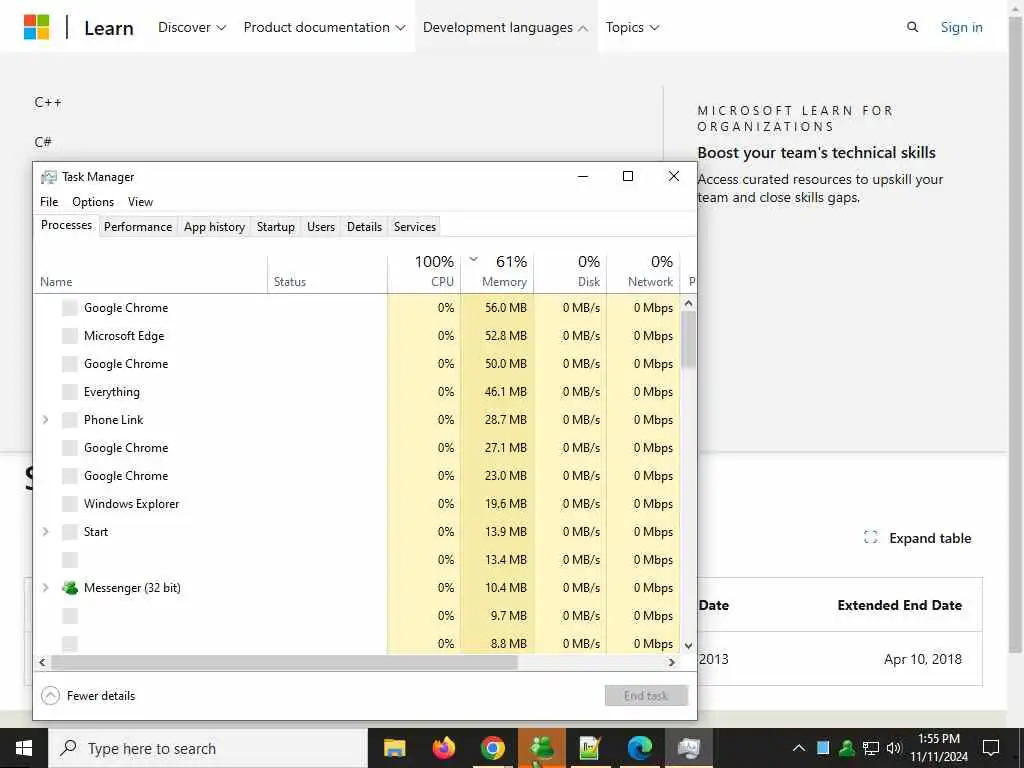Open the Windows Start button

point(24,748)
